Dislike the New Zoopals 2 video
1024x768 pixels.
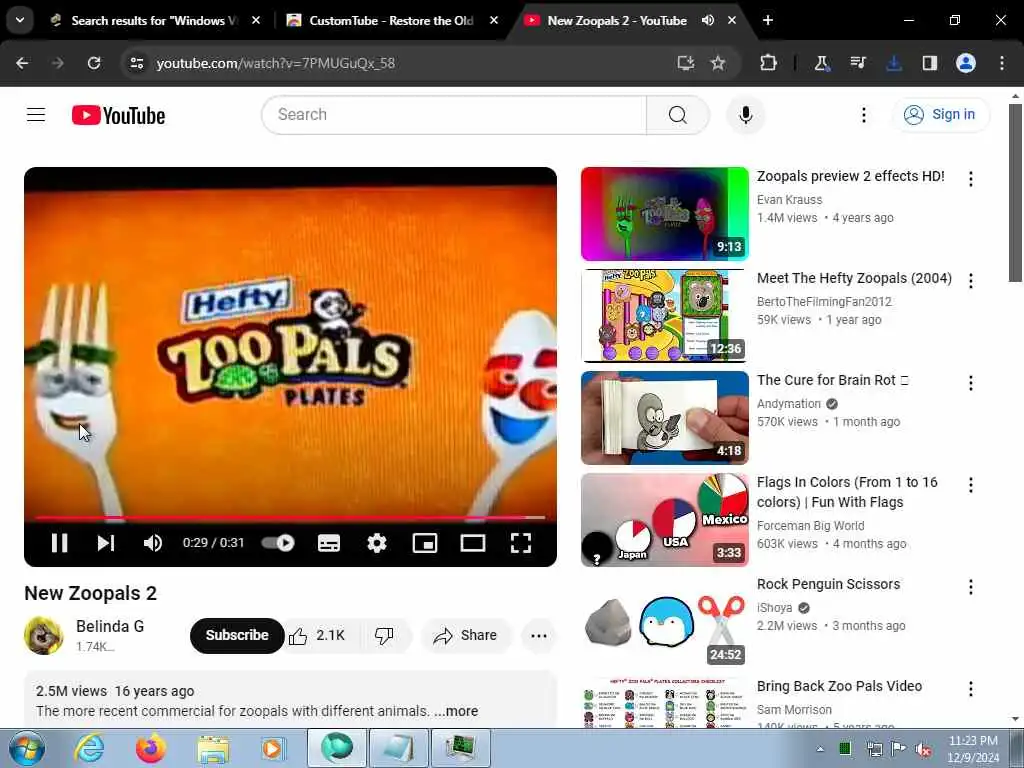[x=384, y=635]
